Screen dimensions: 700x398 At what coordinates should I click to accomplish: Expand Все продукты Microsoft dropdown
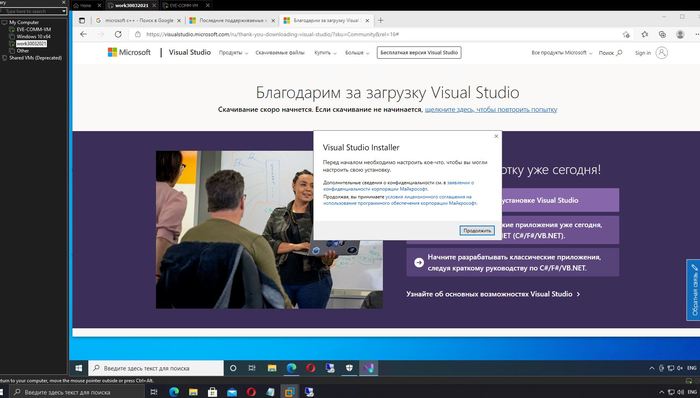[x=562, y=53]
